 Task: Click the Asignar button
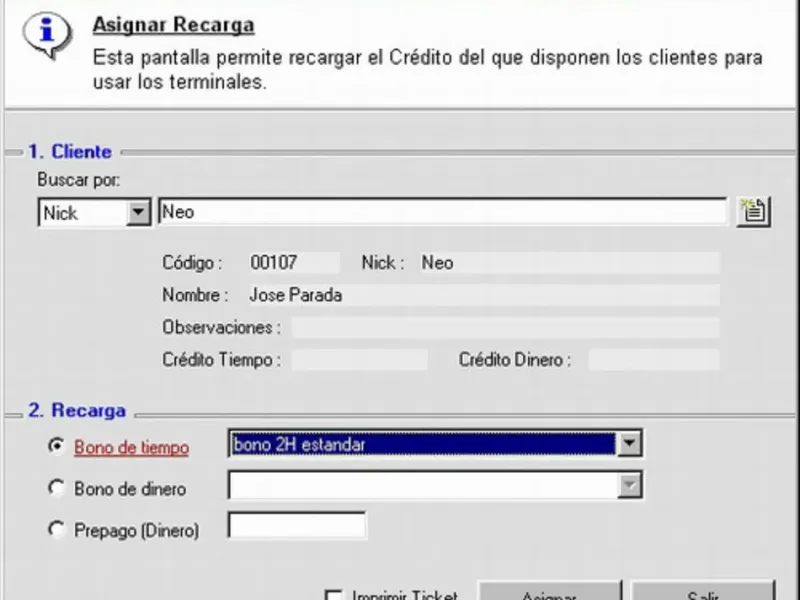pyautogui.click(x=549, y=591)
